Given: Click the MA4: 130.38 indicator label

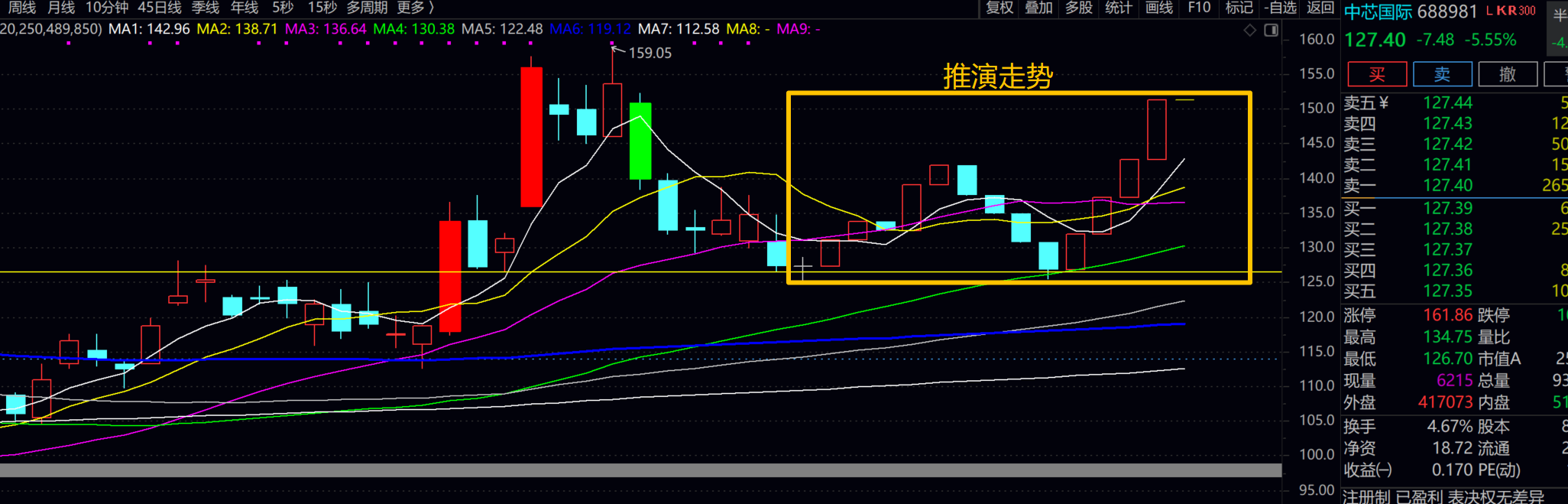Looking at the screenshot, I should point(413,29).
